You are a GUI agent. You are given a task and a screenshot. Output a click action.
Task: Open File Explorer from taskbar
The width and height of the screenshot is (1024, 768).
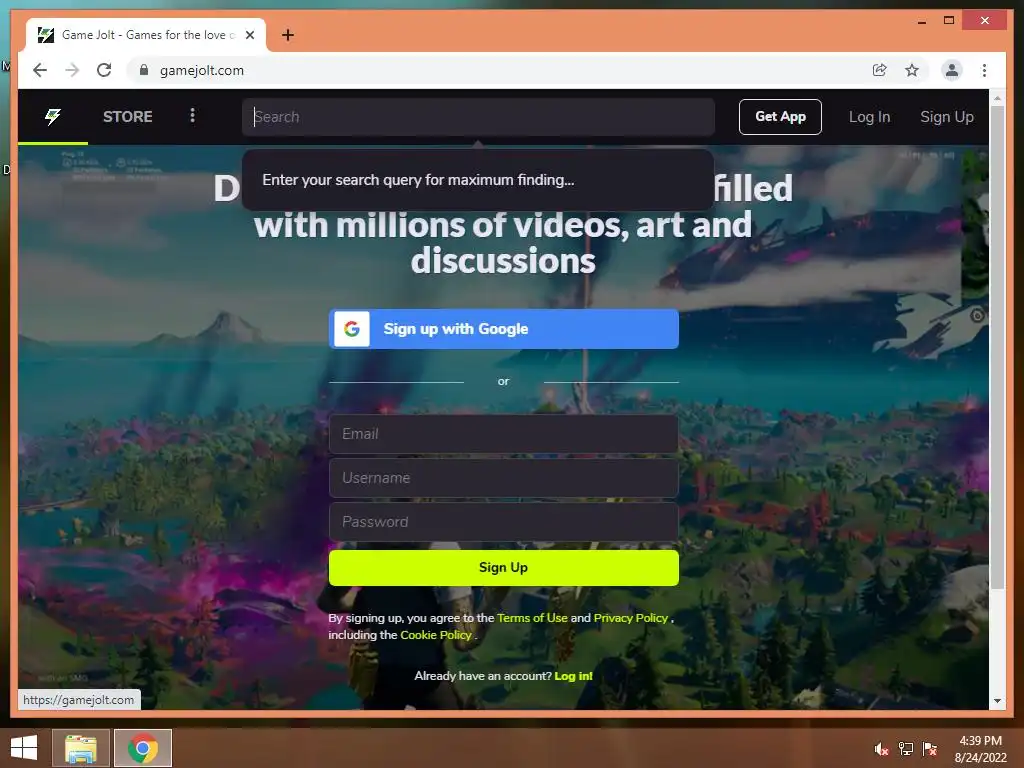pyautogui.click(x=81, y=748)
